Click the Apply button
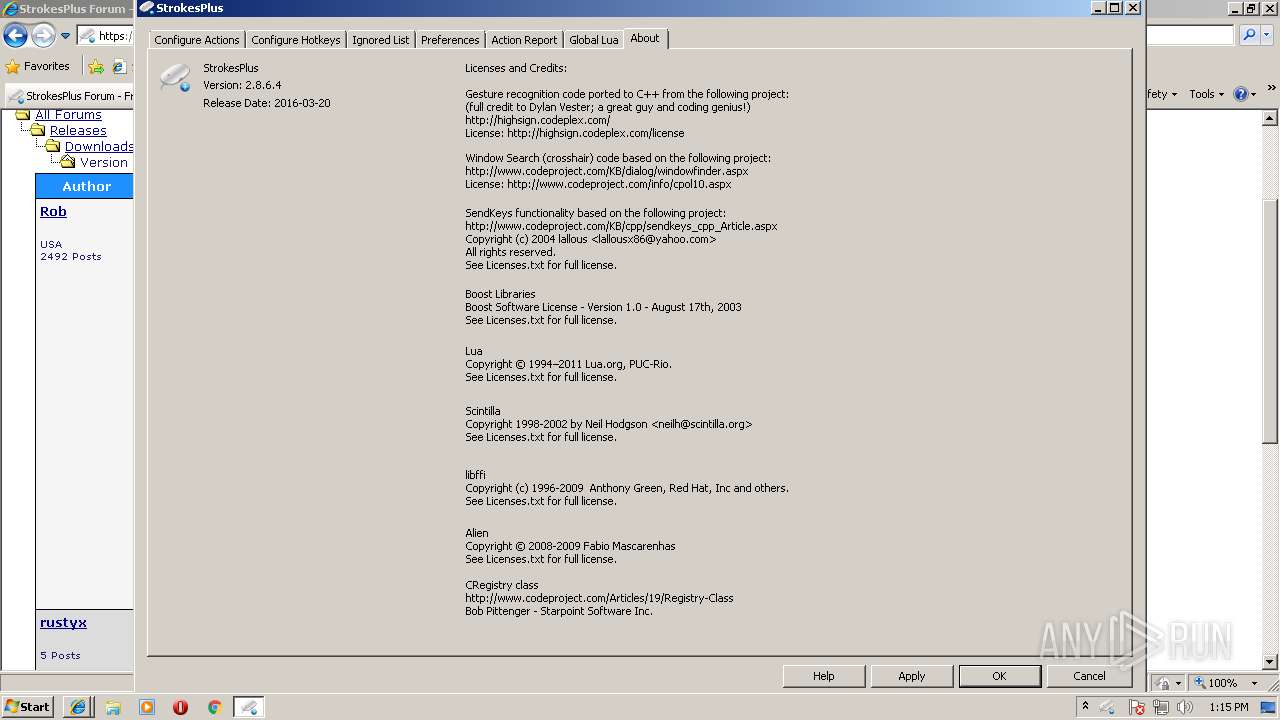 [911, 676]
